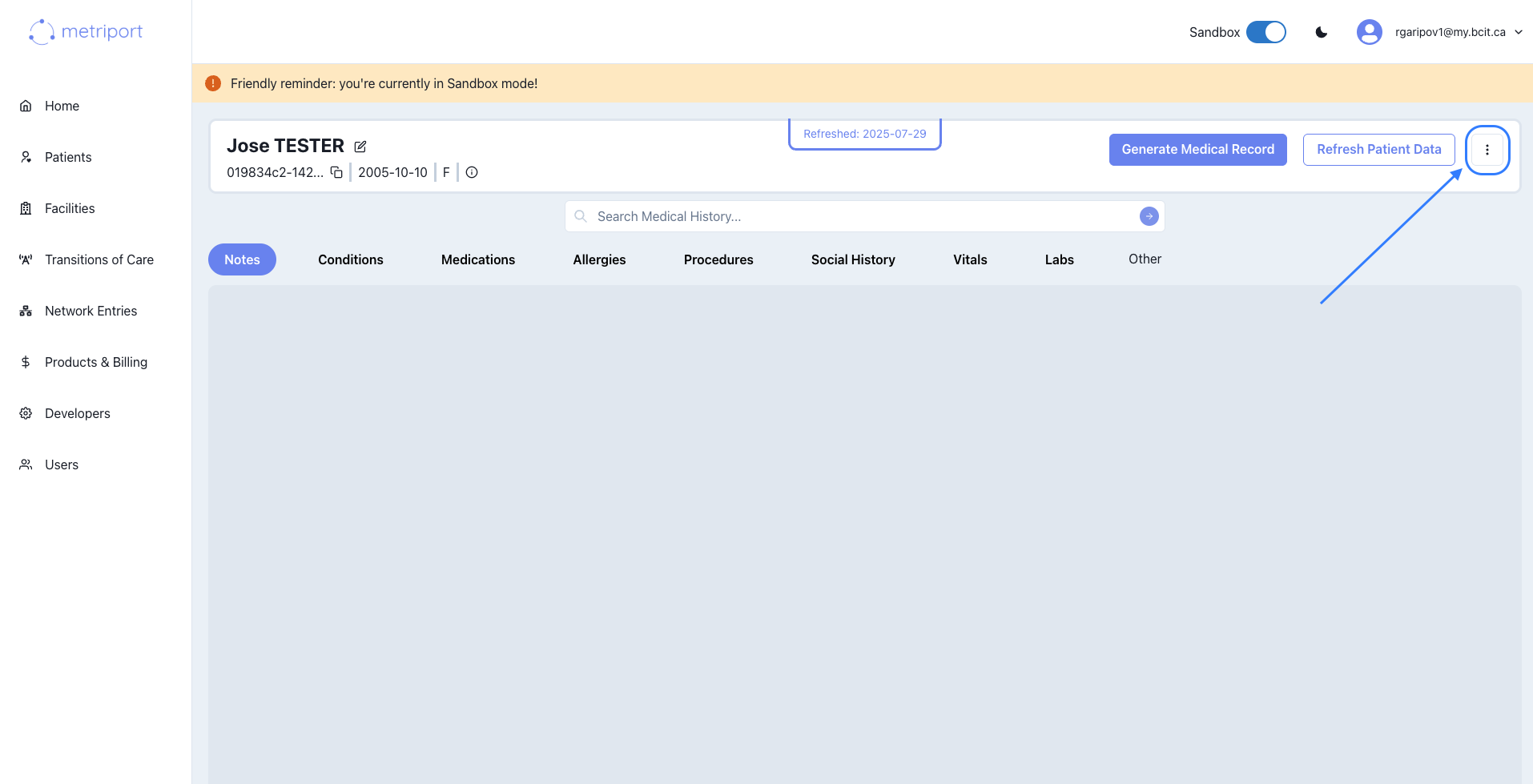1533x784 pixels.
Task: Click the Products & Billing dollar icon
Action: 25,362
